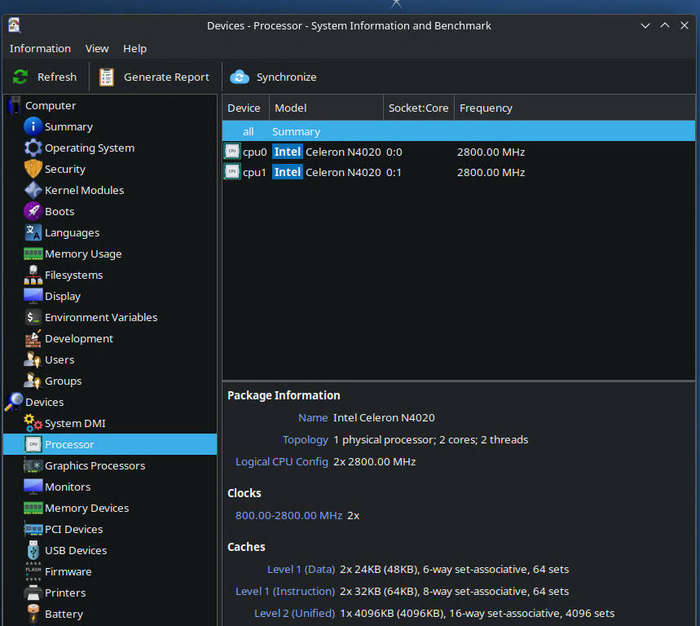Click the Refresh button label
Image resolution: width=700 pixels, height=626 pixels.
pos(57,77)
